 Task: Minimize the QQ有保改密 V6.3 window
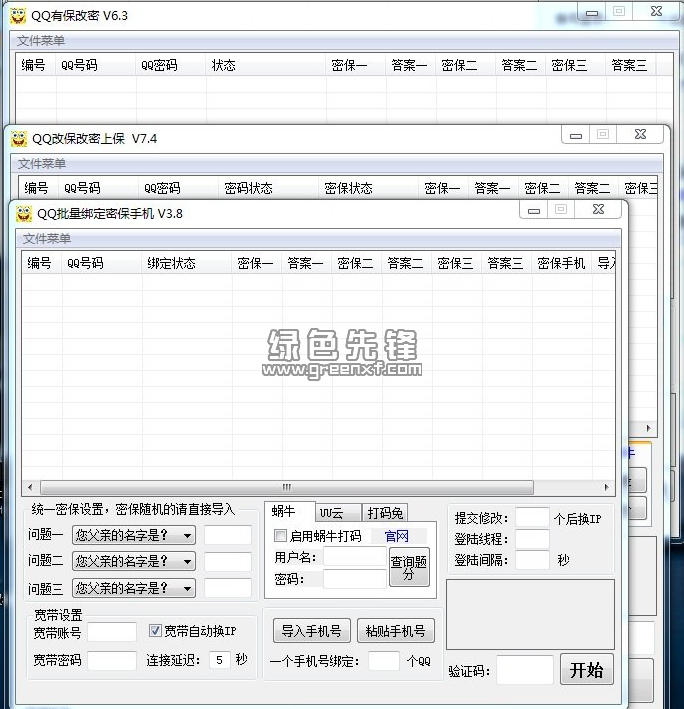(592, 12)
